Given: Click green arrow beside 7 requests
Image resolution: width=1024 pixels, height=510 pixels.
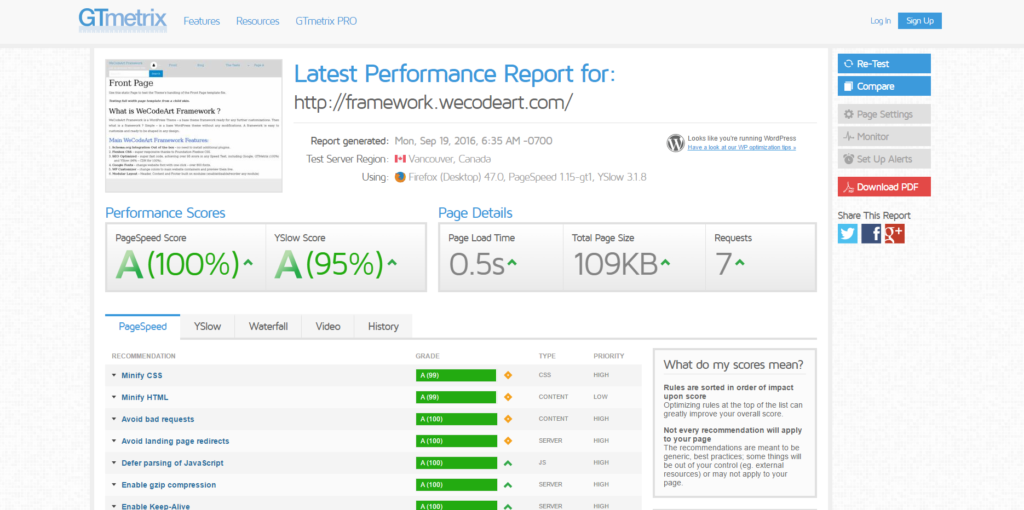Looking at the screenshot, I should tap(739, 263).
